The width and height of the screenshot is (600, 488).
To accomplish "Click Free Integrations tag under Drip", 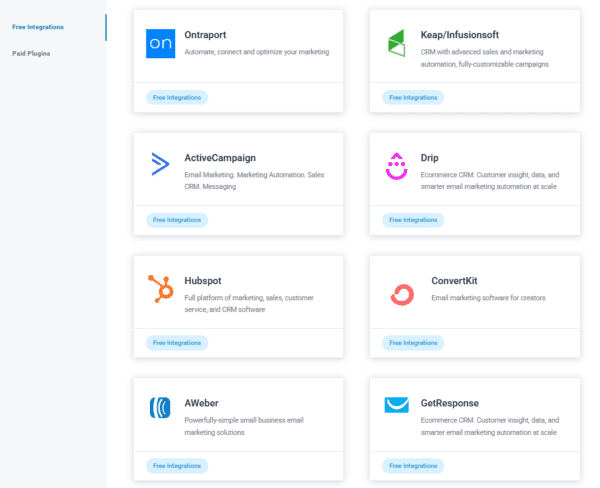I will [413, 220].
